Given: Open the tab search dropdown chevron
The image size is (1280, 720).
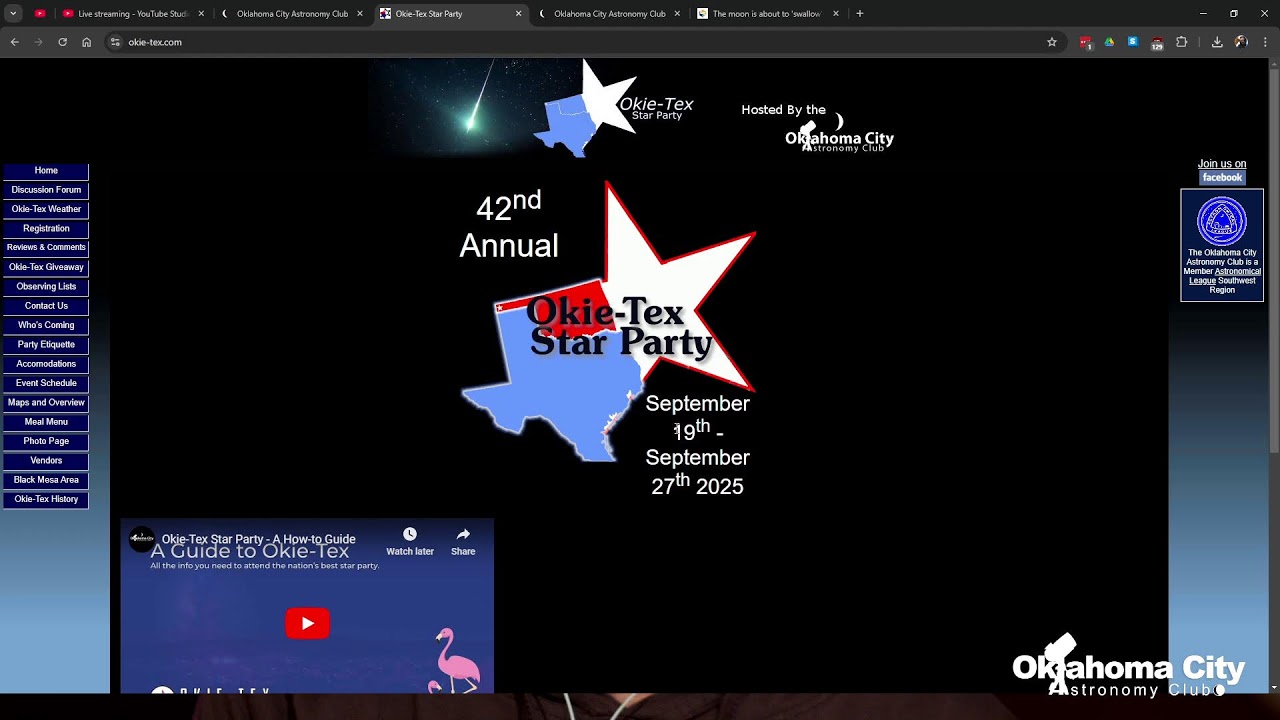Looking at the screenshot, I should [13, 14].
